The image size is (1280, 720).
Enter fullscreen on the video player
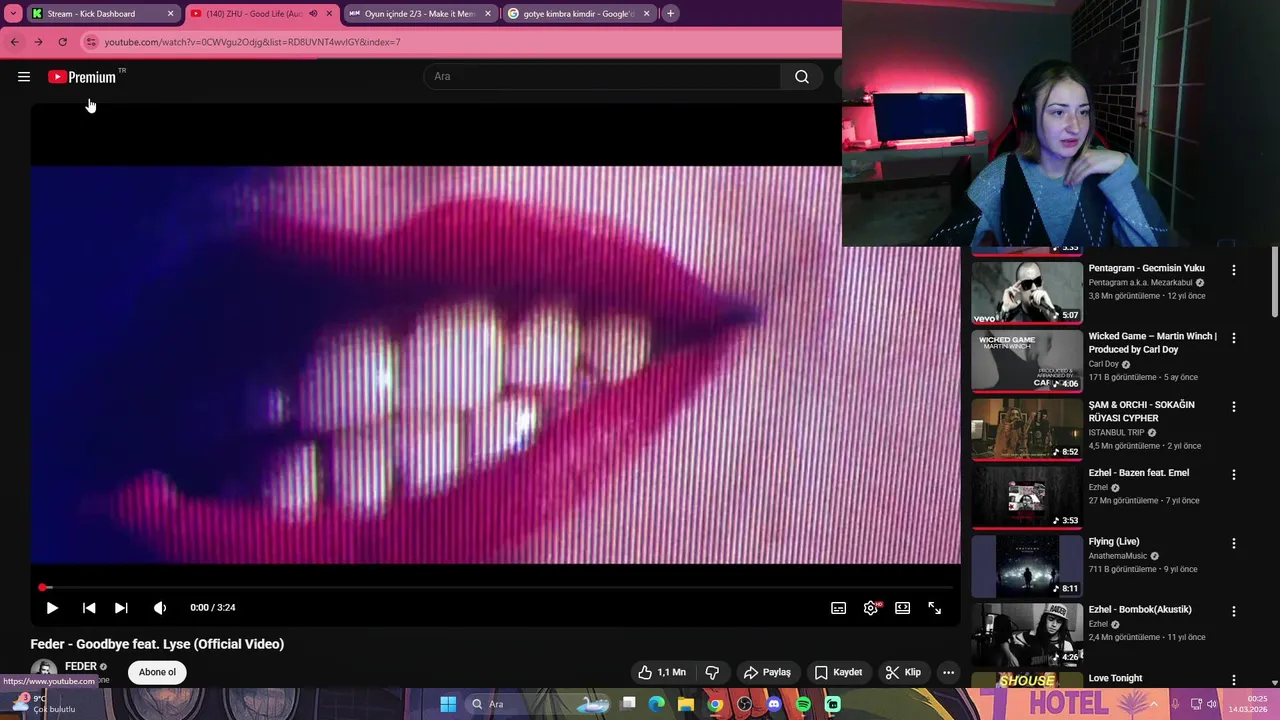click(935, 608)
